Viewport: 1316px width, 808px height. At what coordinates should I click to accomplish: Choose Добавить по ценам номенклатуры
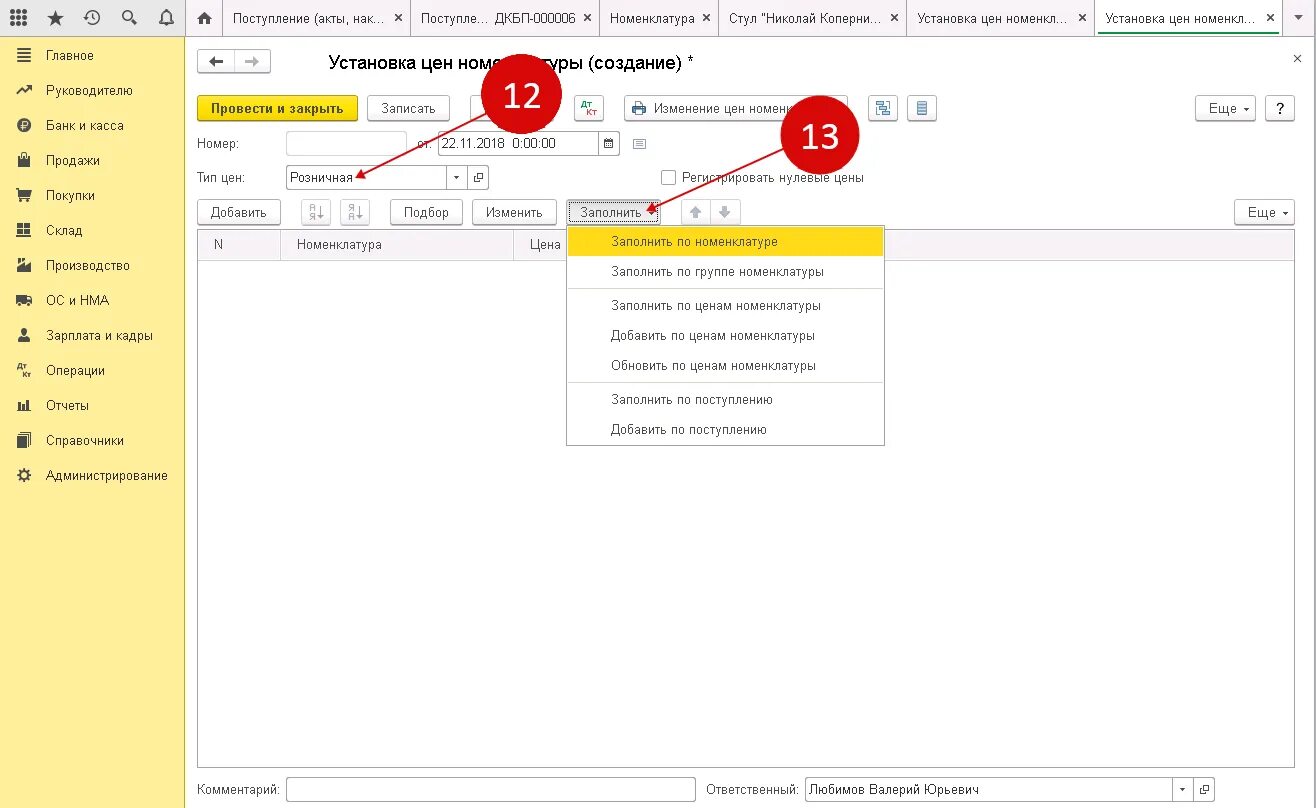[725, 335]
